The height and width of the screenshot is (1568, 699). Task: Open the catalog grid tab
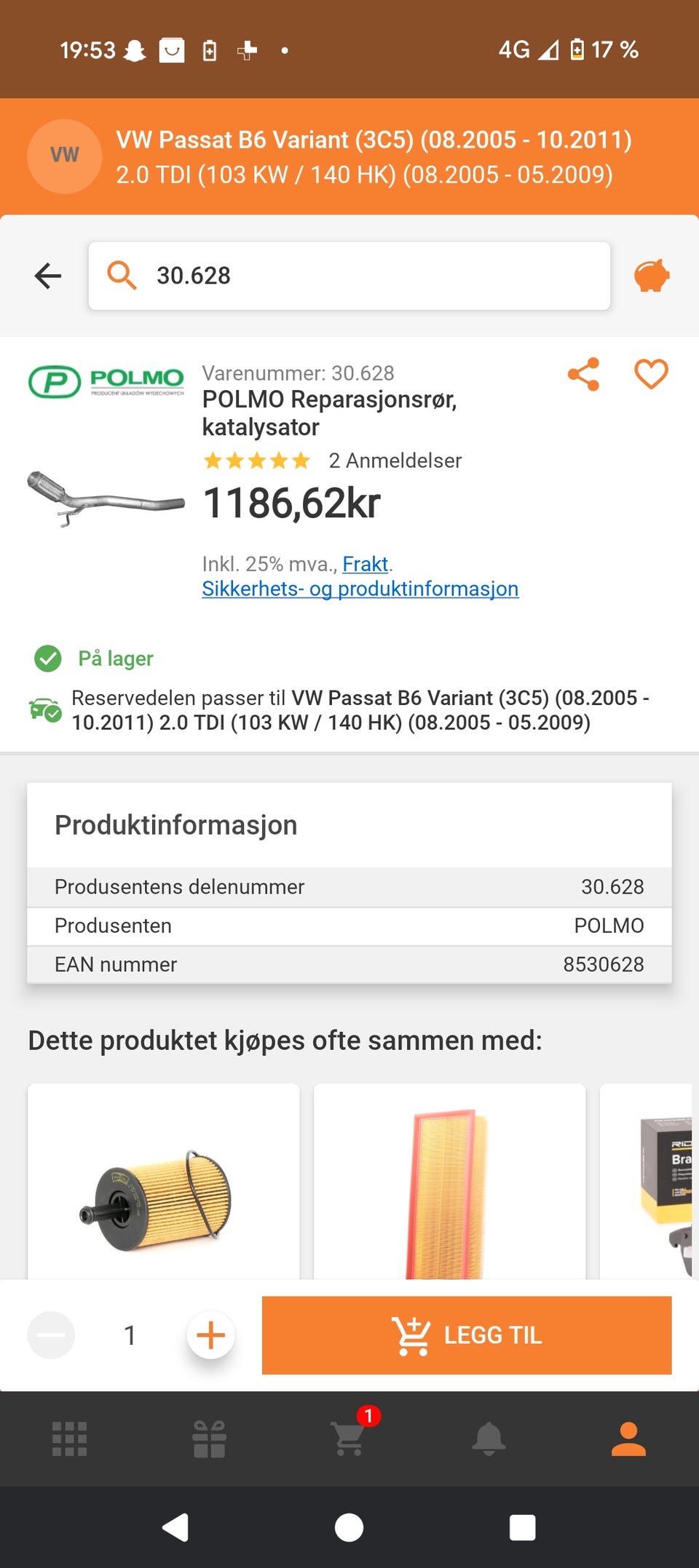click(70, 1438)
